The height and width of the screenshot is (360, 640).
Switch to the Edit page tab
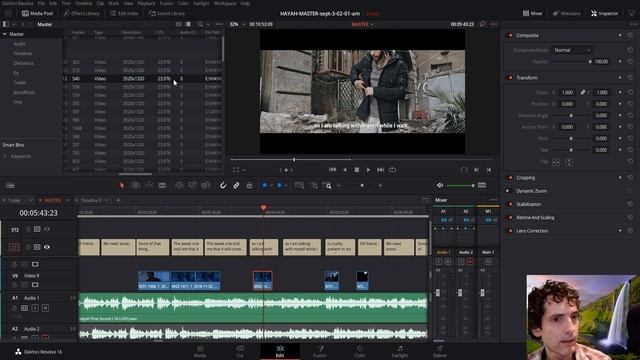280,351
